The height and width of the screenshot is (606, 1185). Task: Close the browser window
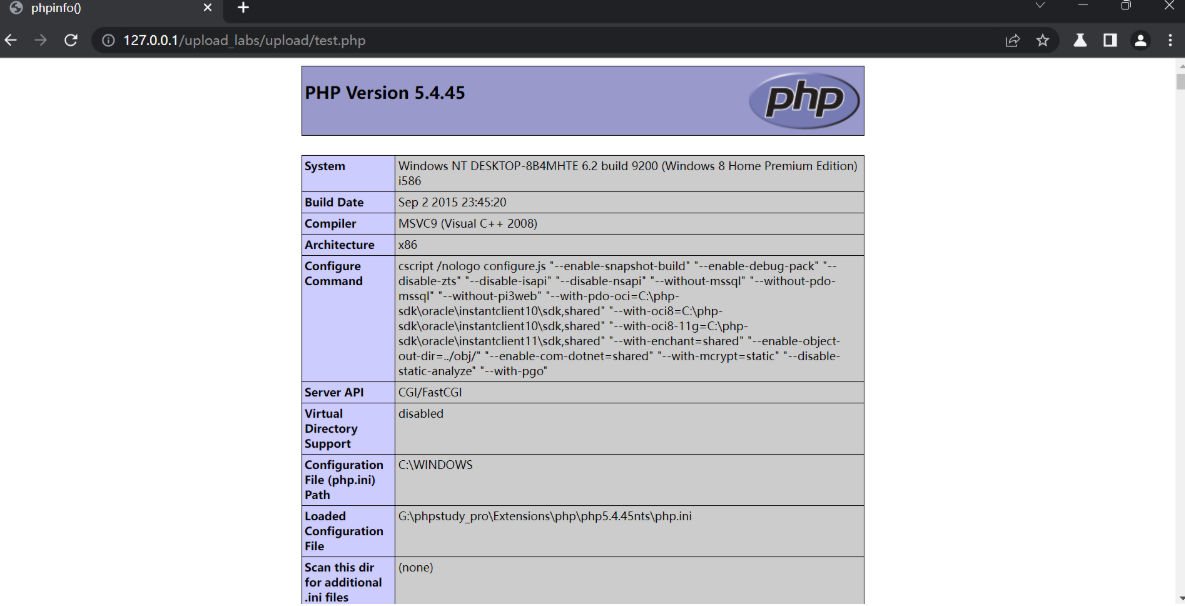pyautogui.click(x=1169, y=5)
